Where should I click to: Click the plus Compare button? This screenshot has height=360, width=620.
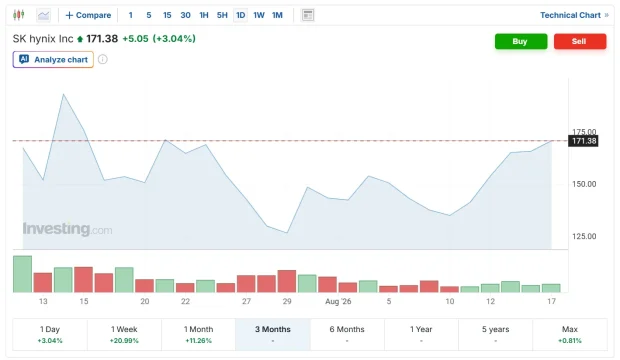tap(88, 15)
